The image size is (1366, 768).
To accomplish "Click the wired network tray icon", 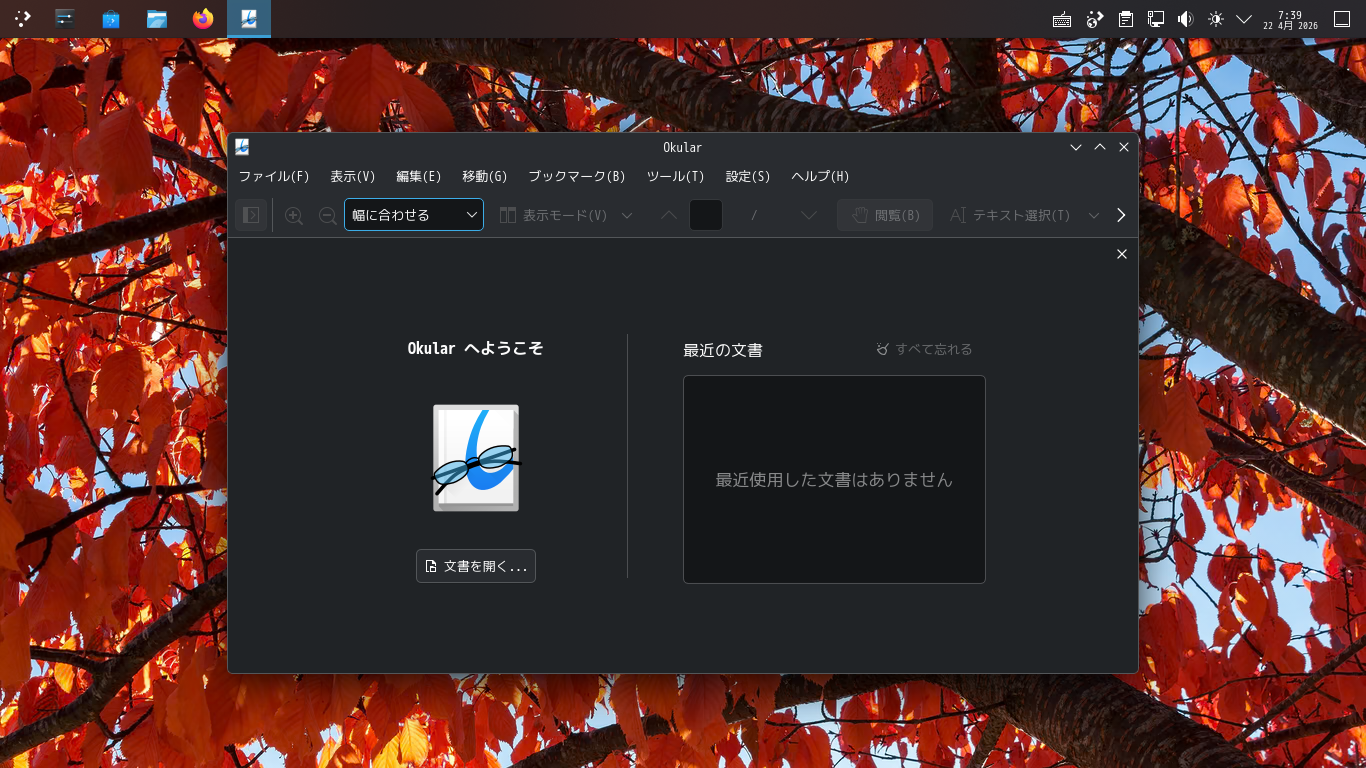I will [1156, 19].
